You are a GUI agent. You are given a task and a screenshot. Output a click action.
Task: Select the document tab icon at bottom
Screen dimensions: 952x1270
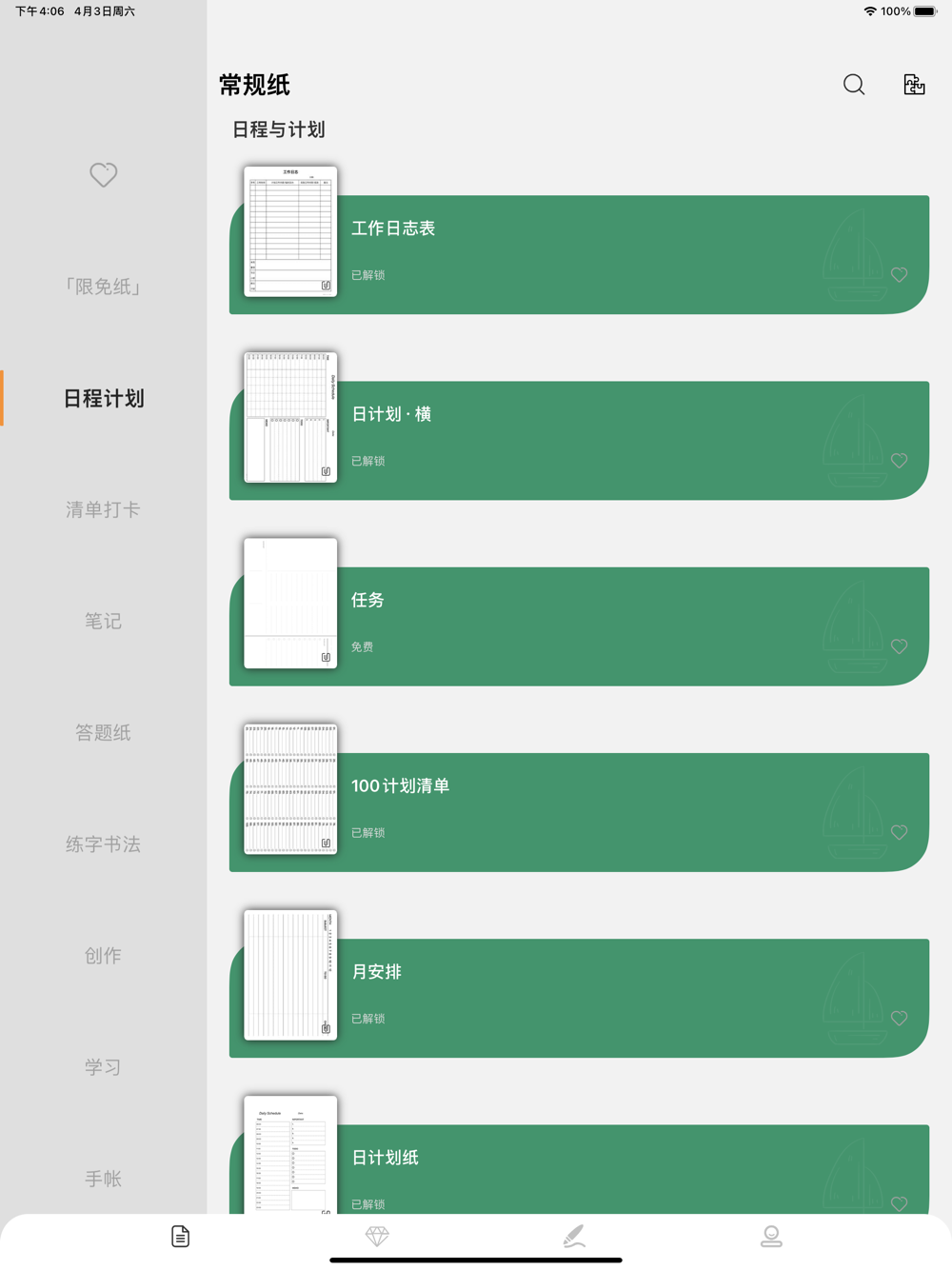pyautogui.click(x=180, y=1236)
